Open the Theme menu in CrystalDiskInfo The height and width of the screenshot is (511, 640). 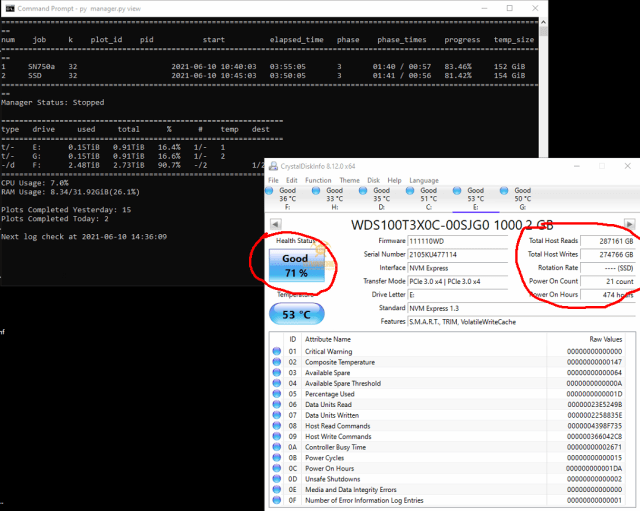[x=349, y=180]
